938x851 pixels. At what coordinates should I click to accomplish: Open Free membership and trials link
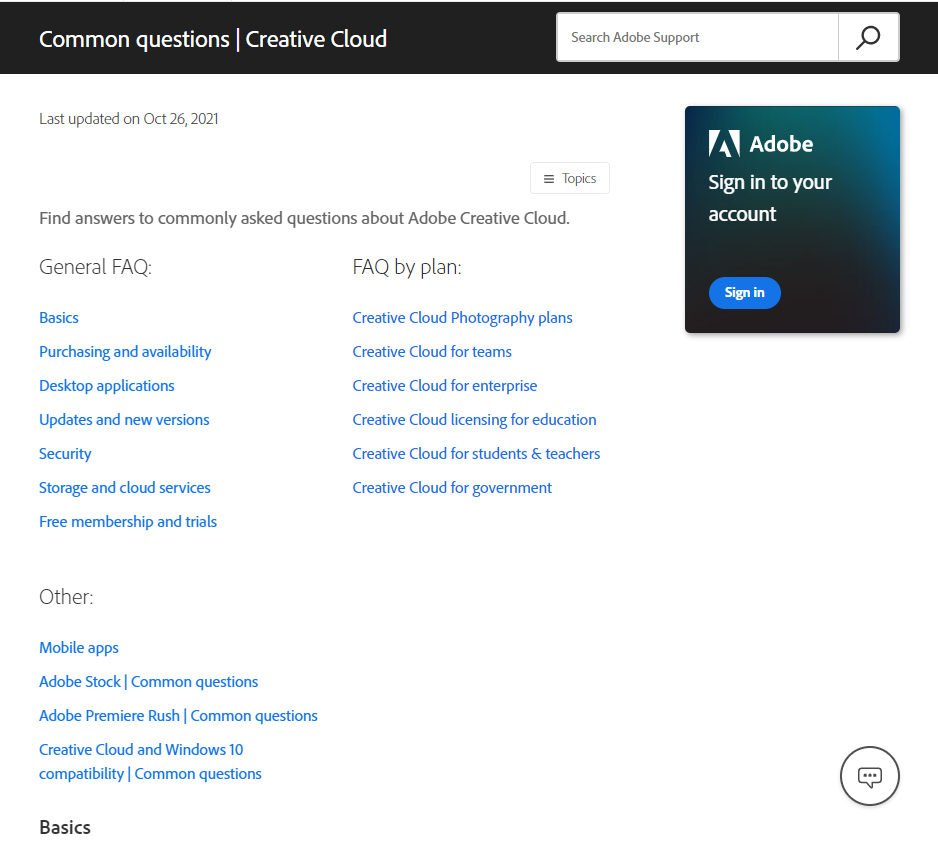click(128, 522)
